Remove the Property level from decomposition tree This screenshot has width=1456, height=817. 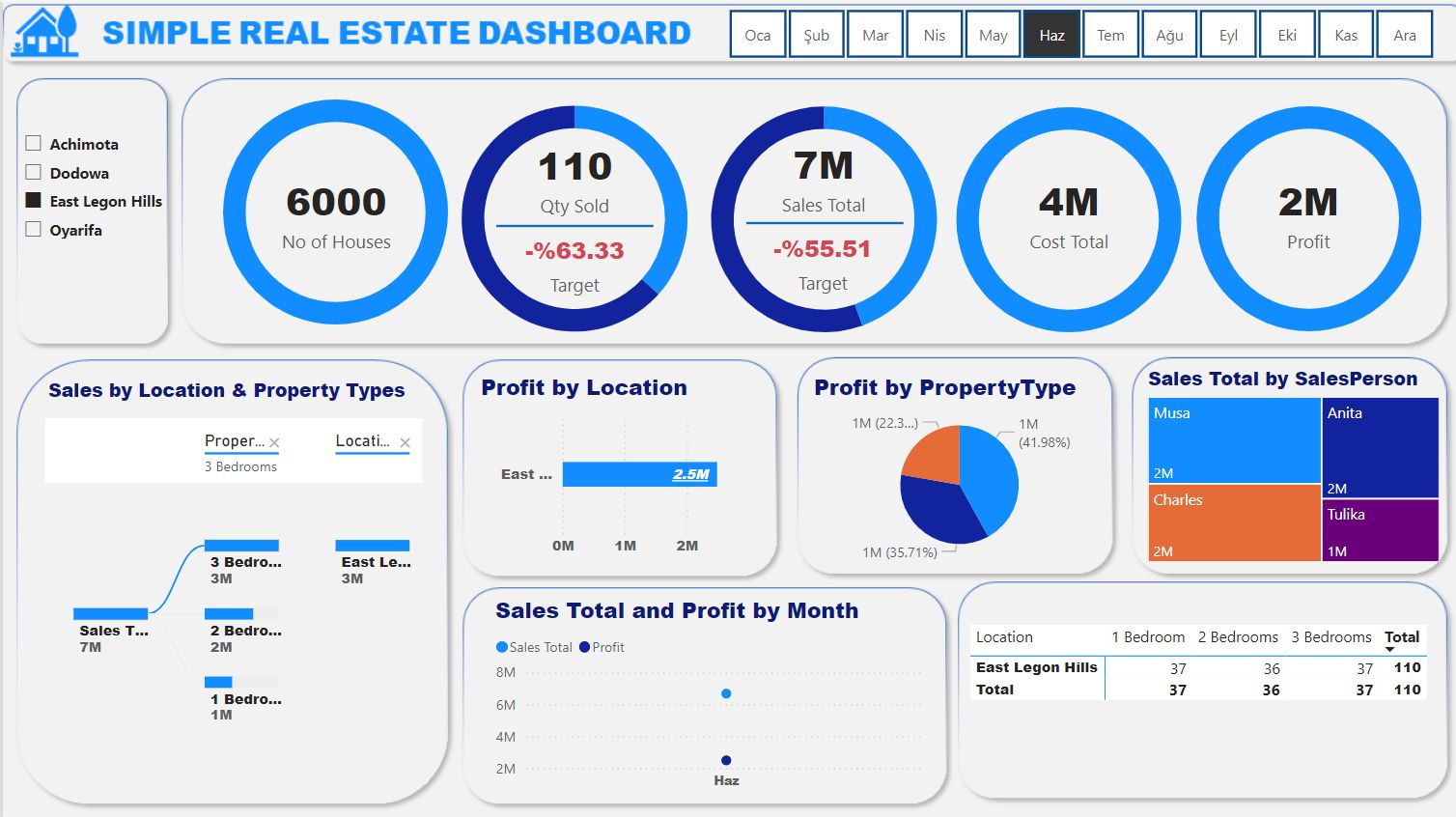[274, 443]
